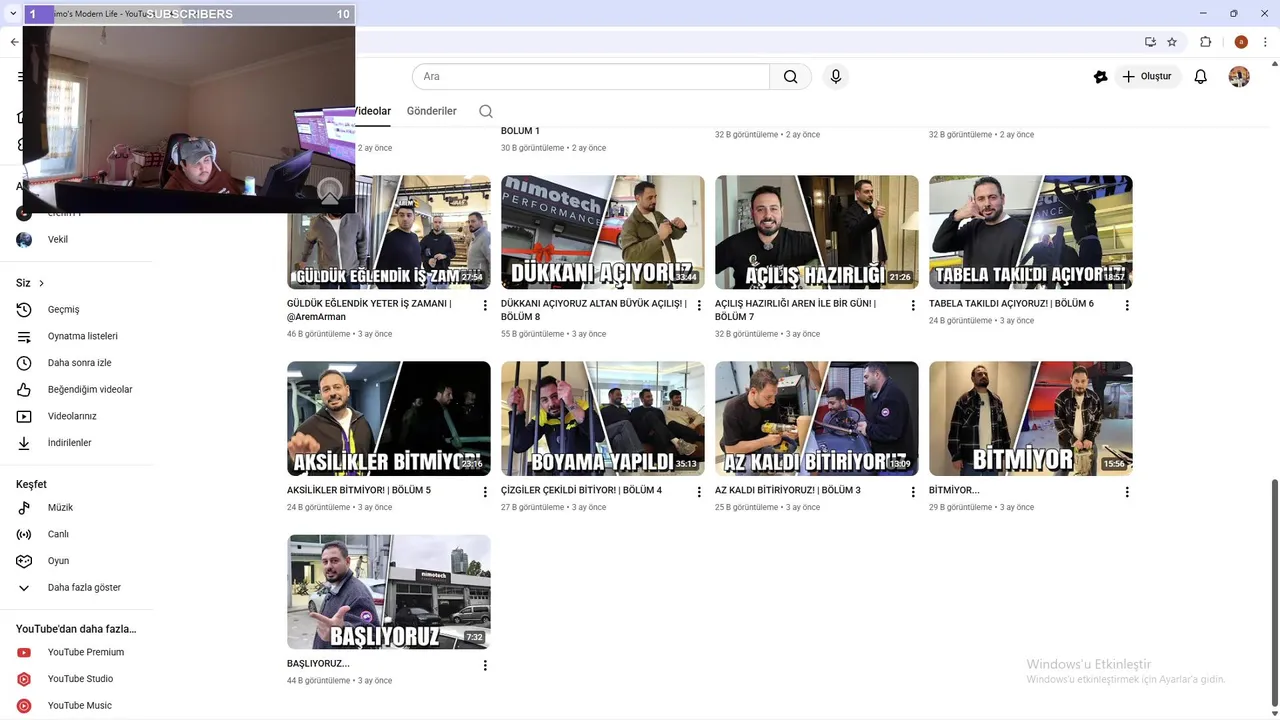Click the search magnifier button
1280x720 pixels.
point(790,77)
